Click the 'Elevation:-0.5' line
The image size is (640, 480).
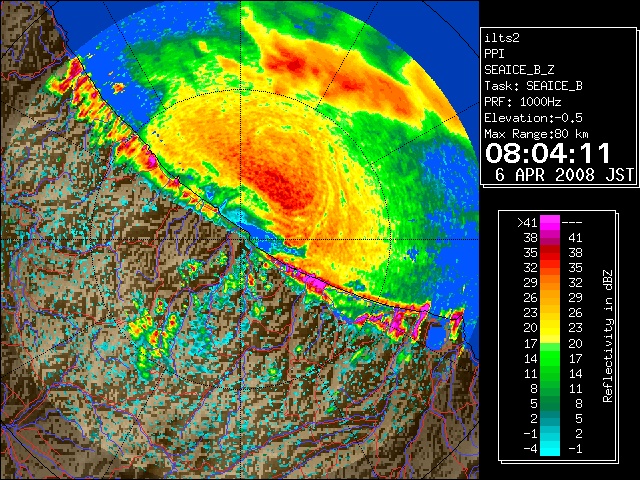[x=533, y=118]
